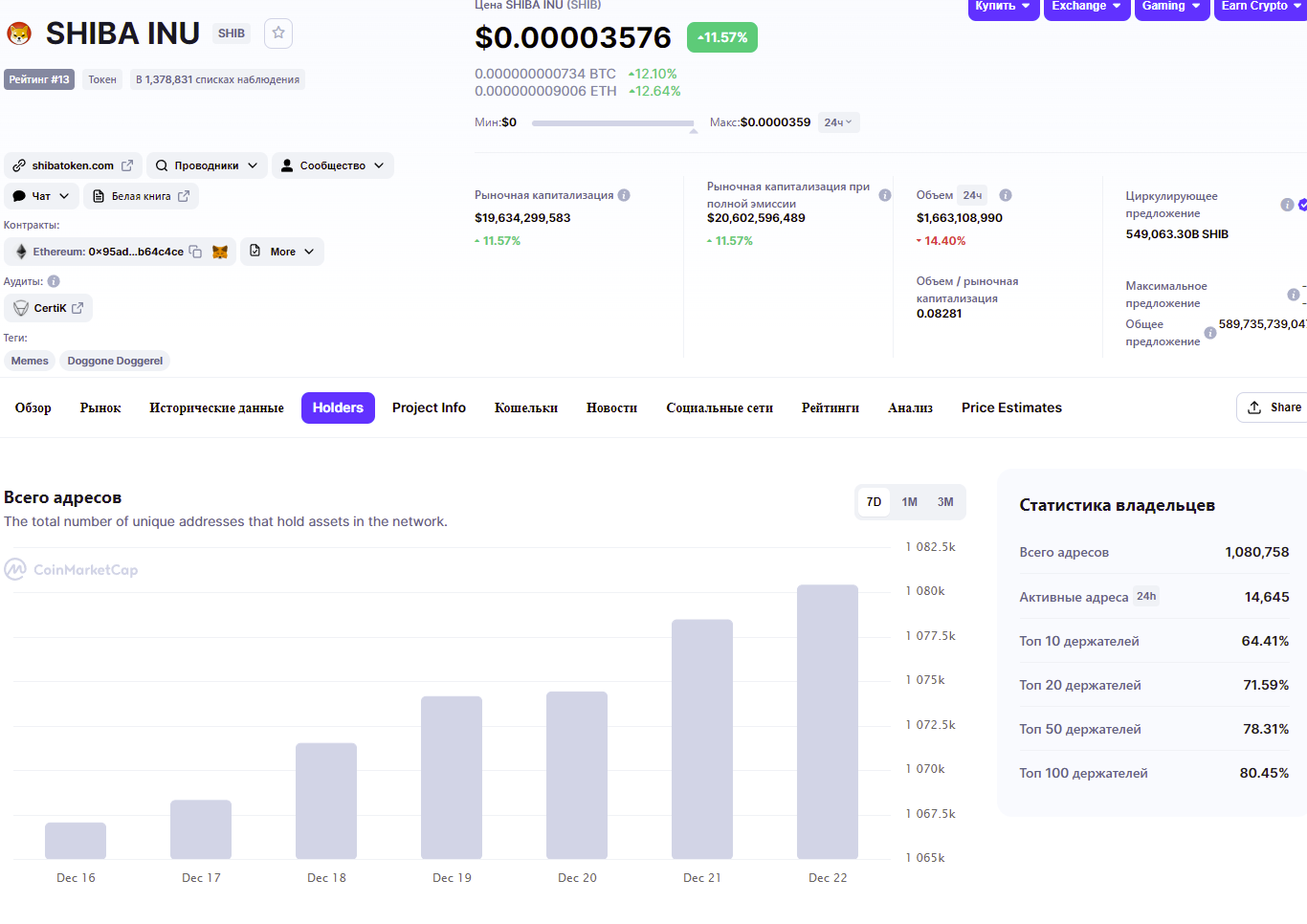1307x924 pixels.
Task: Visit the shibatoken.com website link
Action: point(73,165)
